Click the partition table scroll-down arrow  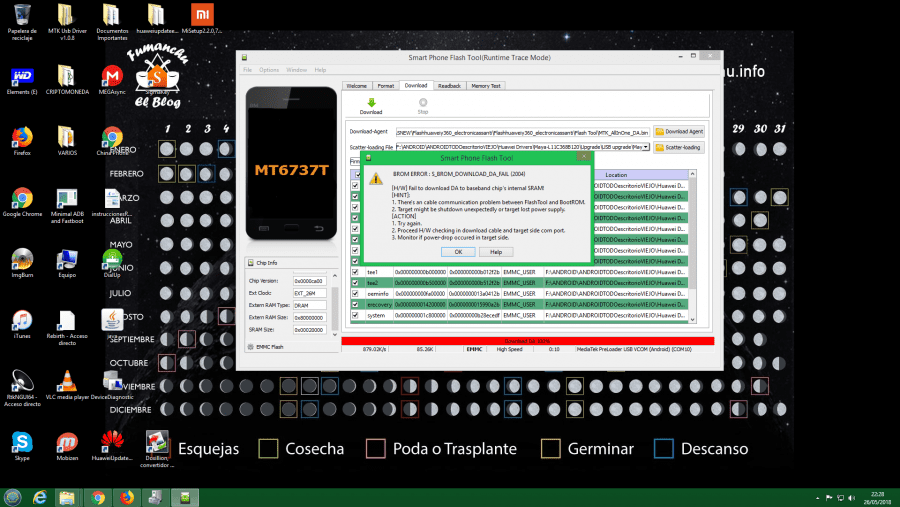click(692, 320)
